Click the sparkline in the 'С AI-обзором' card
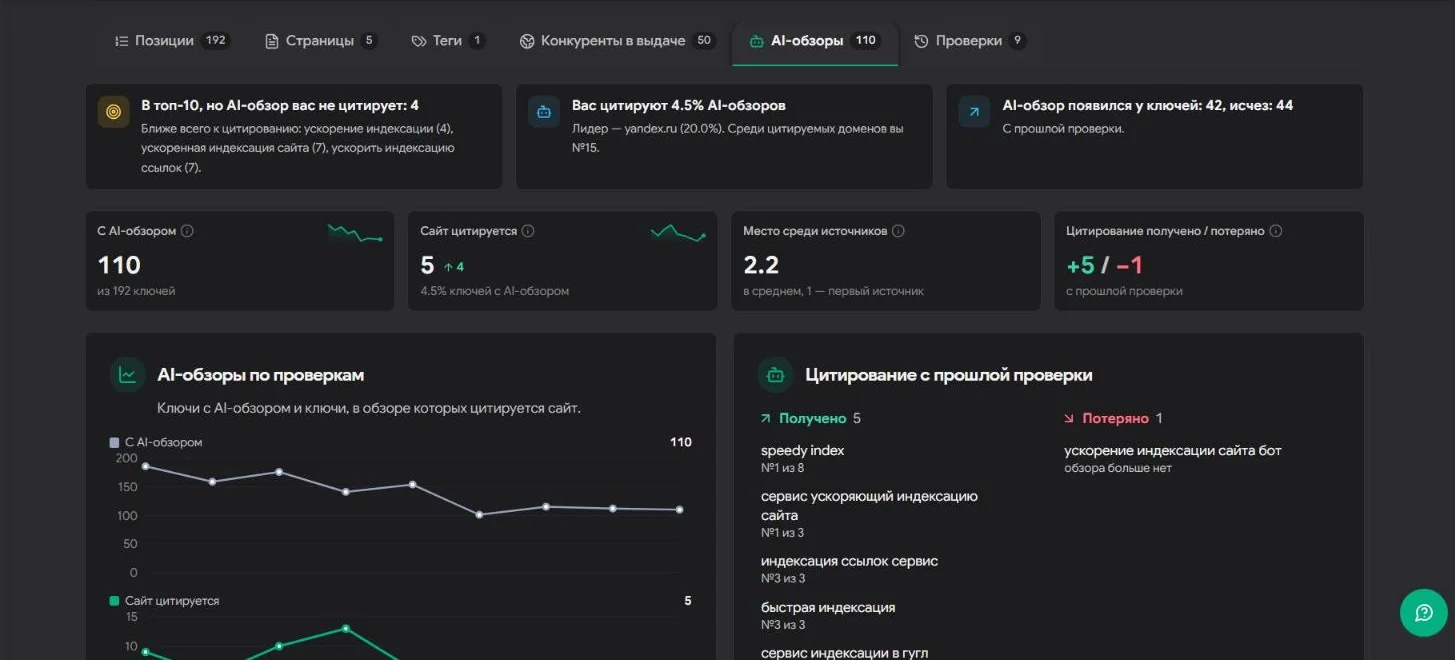The width and height of the screenshot is (1455, 660). [x=355, y=234]
